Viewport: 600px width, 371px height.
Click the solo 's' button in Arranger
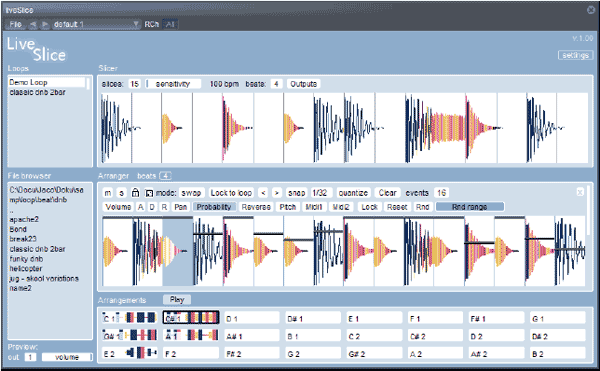pos(121,193)
